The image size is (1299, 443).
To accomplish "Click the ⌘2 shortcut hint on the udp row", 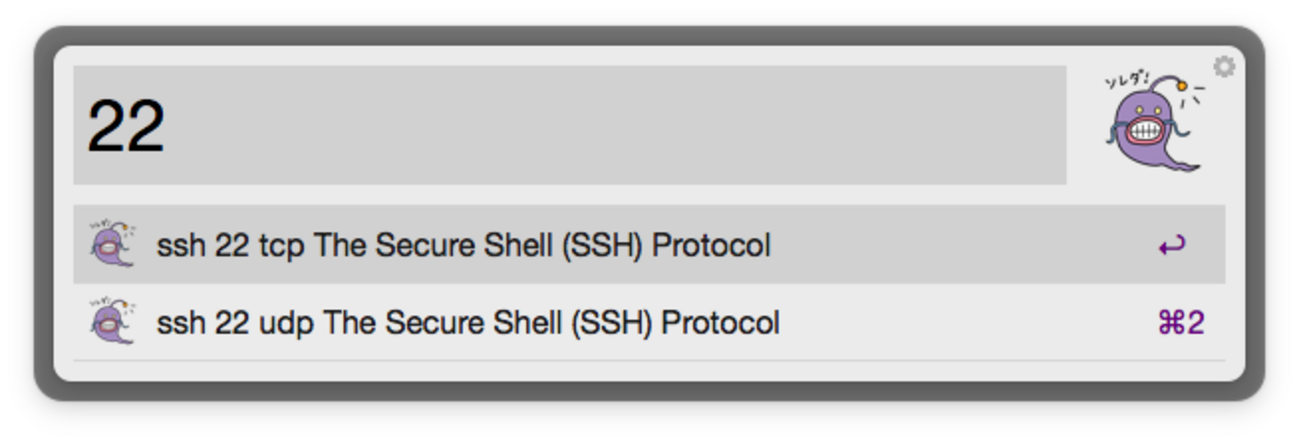I will click(x=1180, y=323).
